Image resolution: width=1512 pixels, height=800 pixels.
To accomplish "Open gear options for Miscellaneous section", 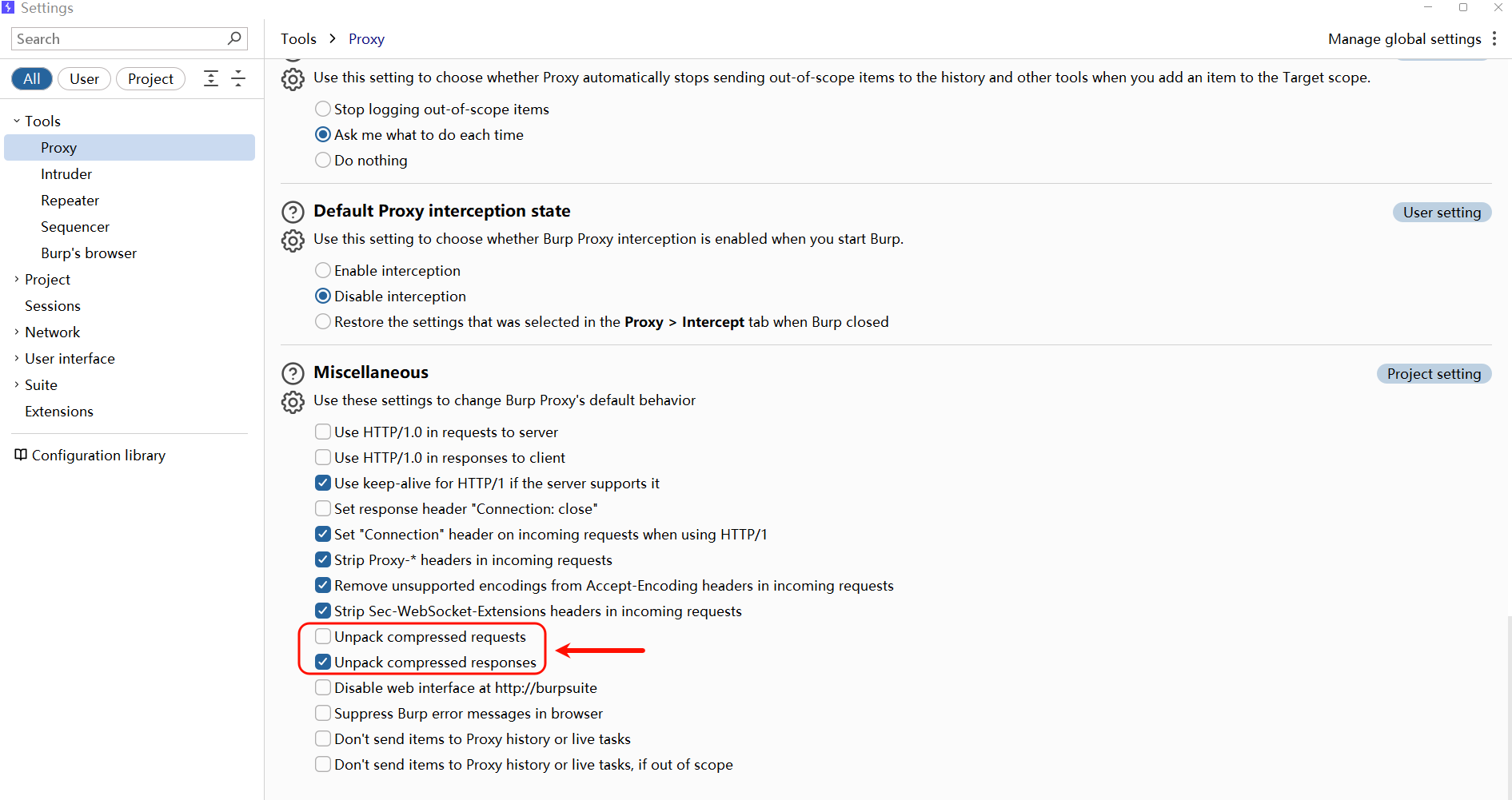I will (293, 402).
